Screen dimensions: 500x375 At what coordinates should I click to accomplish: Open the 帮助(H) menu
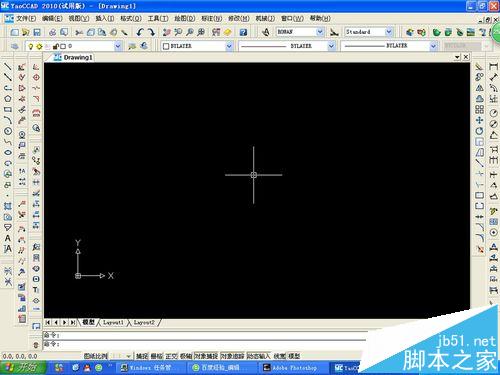[x=320, y=18]
